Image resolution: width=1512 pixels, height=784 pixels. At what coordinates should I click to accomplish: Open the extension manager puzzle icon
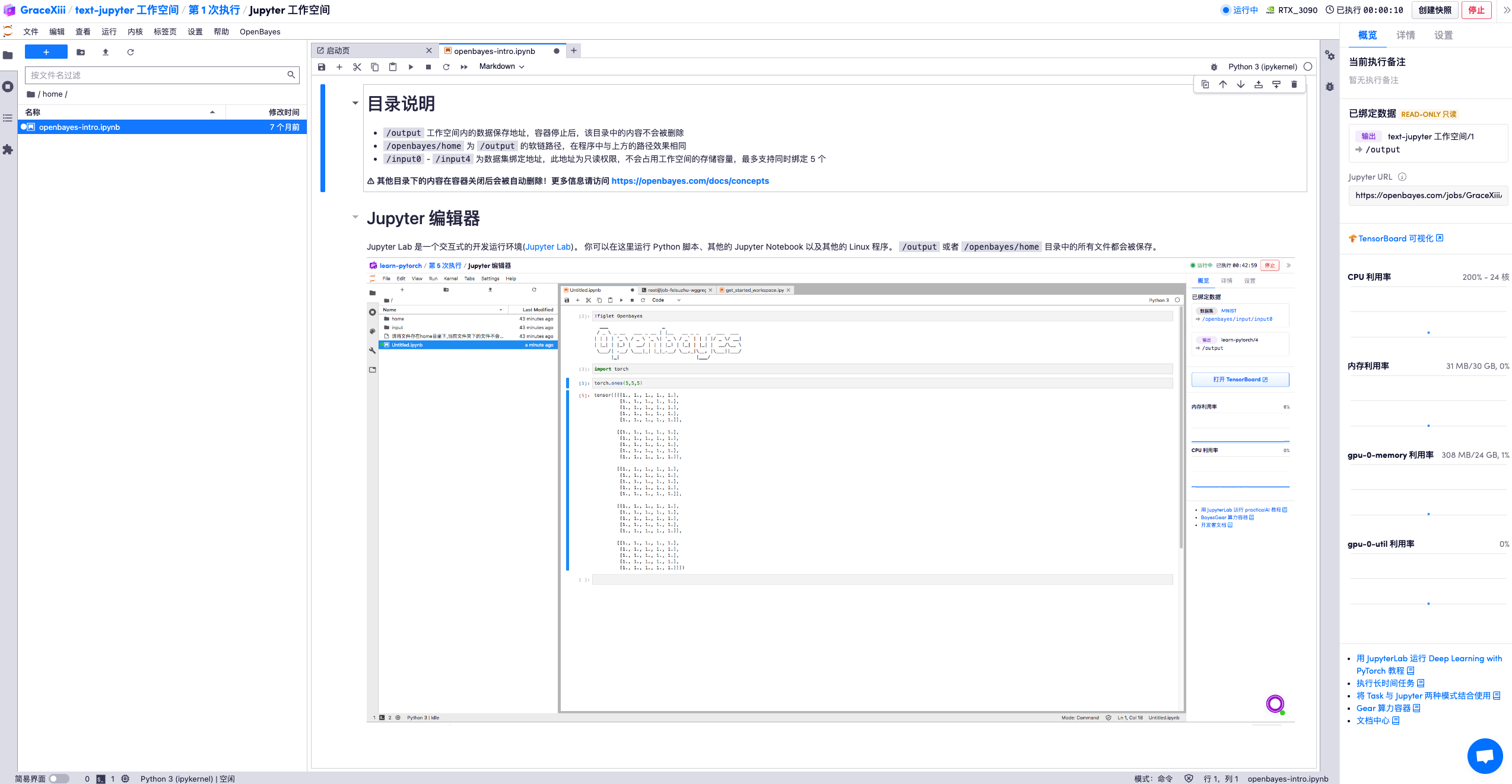click(x=8, y=149)
